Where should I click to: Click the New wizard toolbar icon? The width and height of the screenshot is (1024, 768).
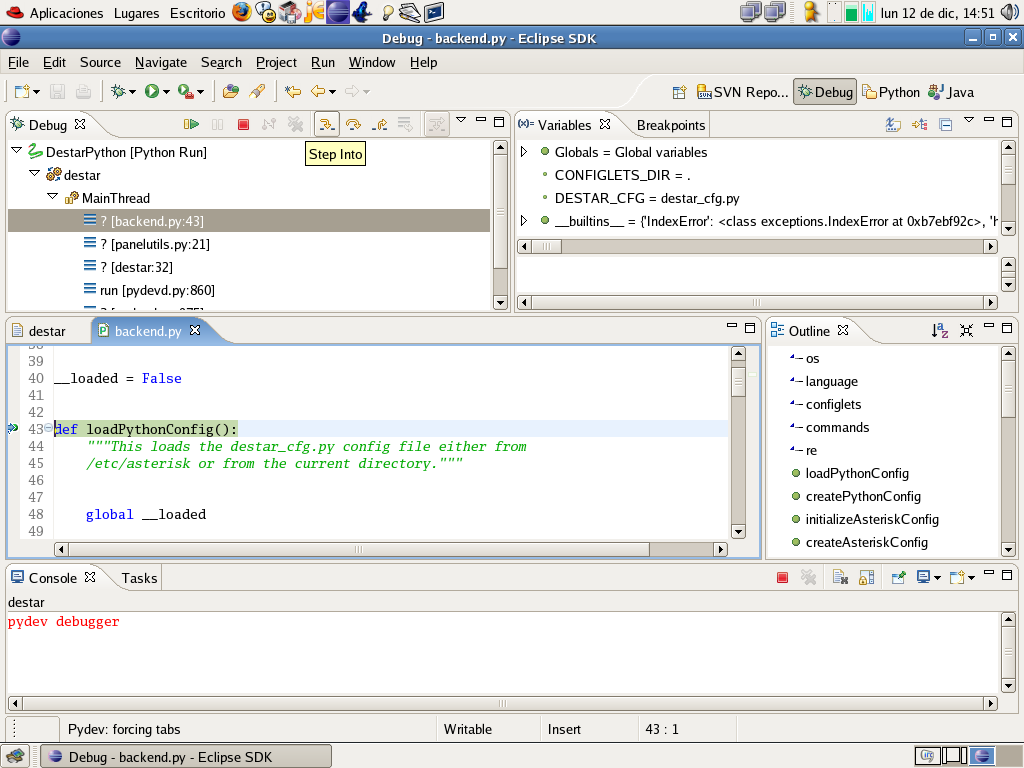pyautogui.click(x=22, y=91)
